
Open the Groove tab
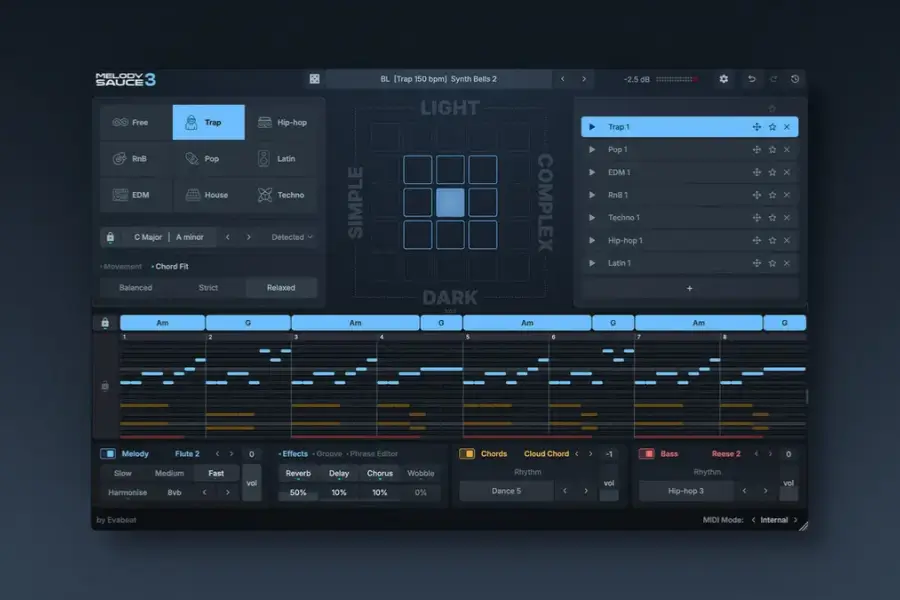[x=327, y=454]
